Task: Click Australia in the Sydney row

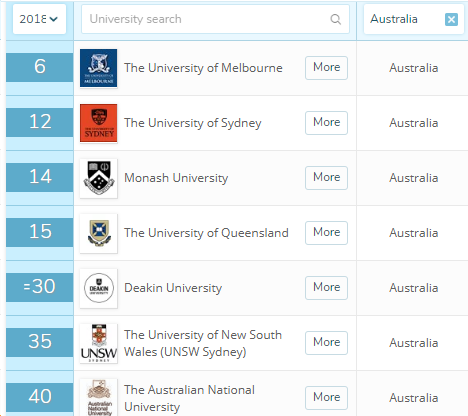Action: [414, 123]
